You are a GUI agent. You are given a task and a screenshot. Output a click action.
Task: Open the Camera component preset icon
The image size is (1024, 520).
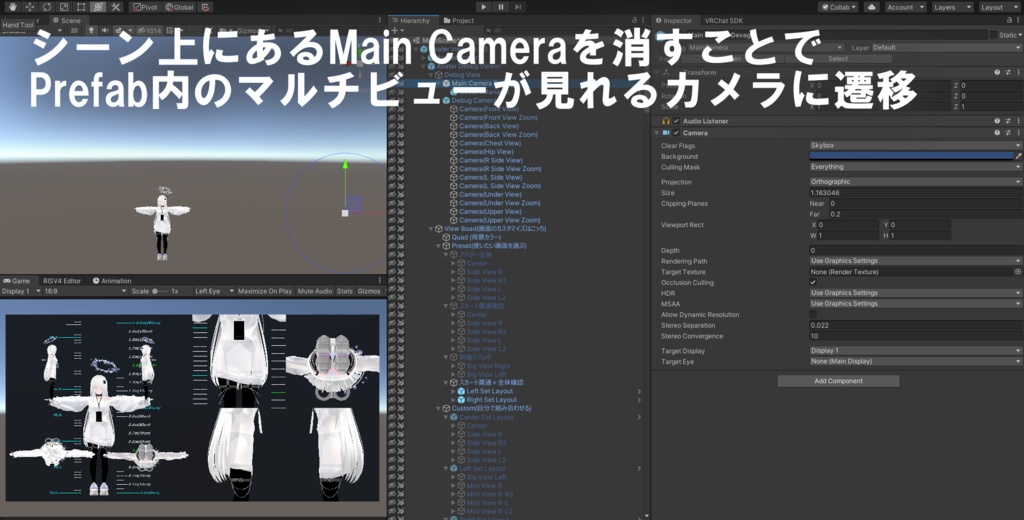coord(1008,133)
